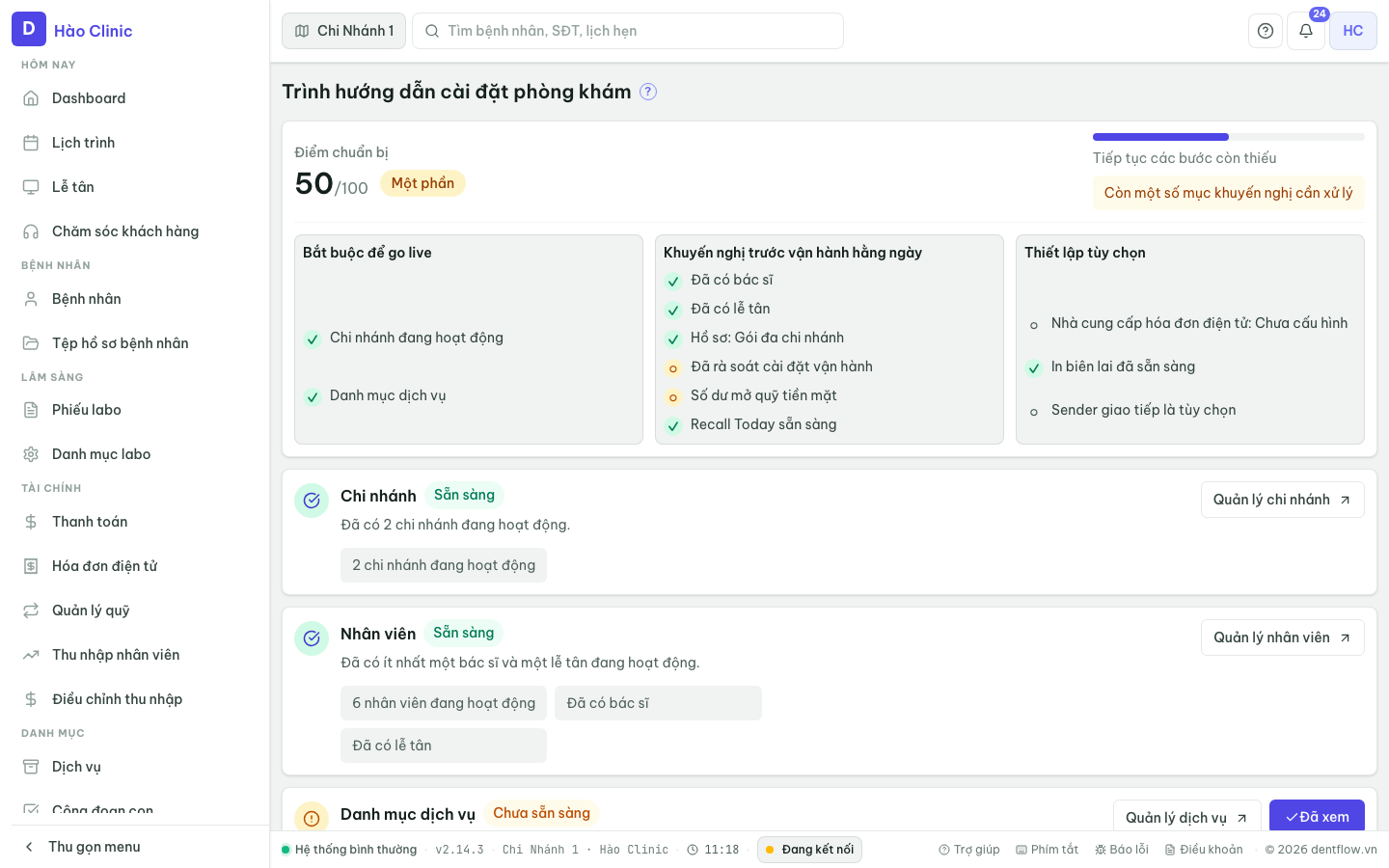
Task: Click the magnifier search icon
Action: click(x=432, y=31)
